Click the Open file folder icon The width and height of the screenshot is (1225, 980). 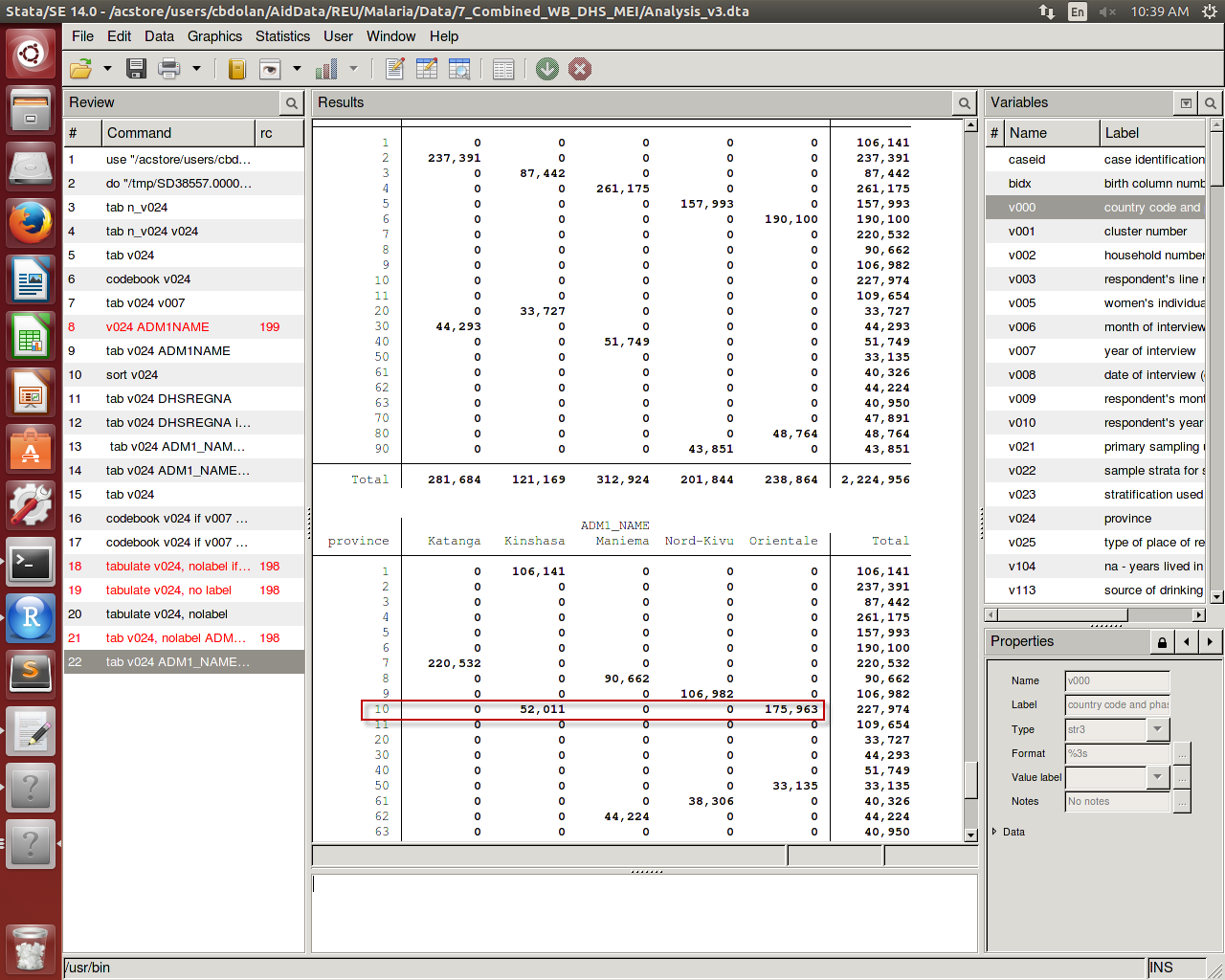81,69
